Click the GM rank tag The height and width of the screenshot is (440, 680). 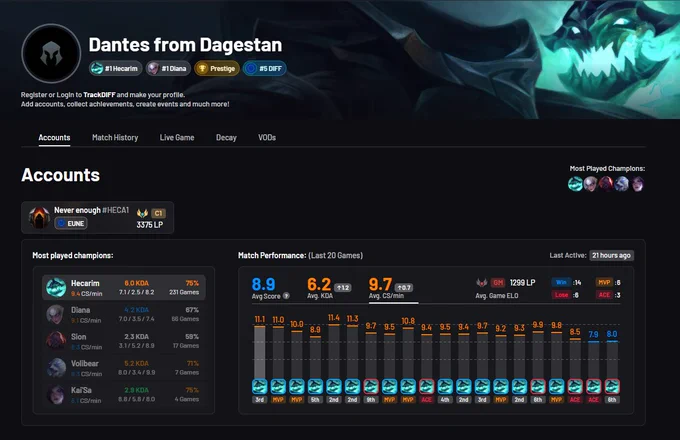pos(498,283)
